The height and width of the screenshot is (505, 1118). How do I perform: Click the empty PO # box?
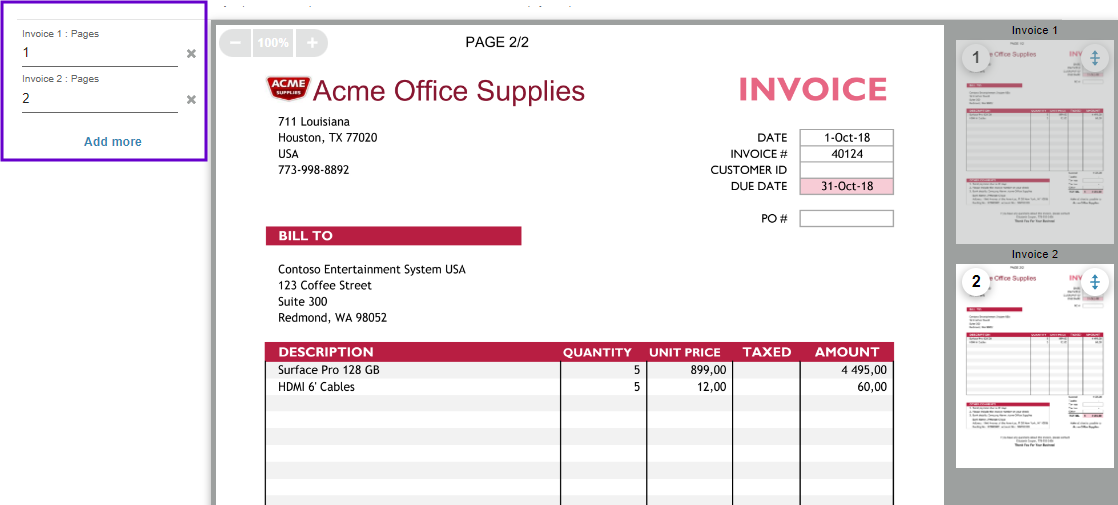(846, 218)
